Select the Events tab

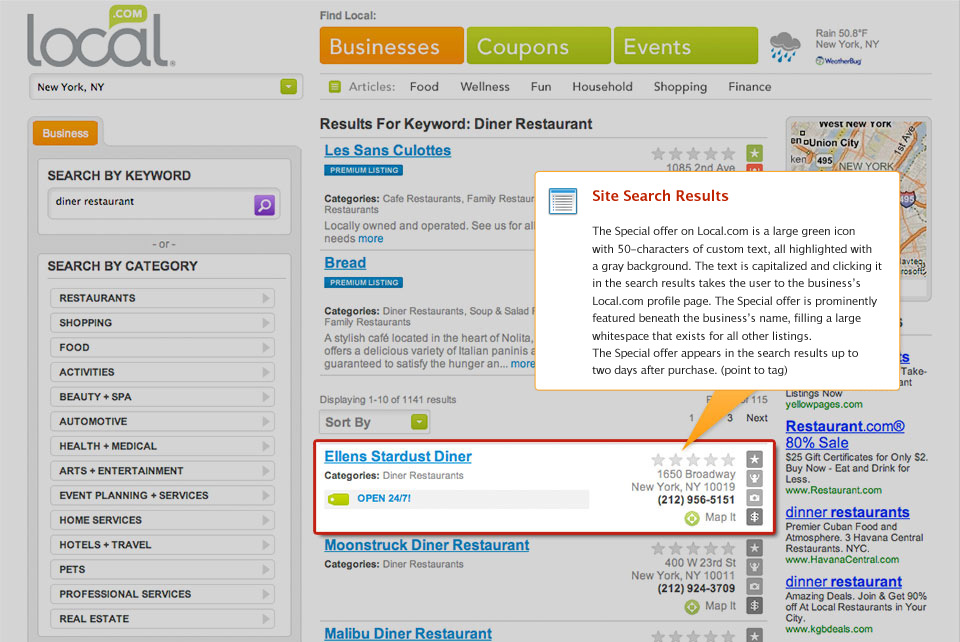tap(686, 46)
